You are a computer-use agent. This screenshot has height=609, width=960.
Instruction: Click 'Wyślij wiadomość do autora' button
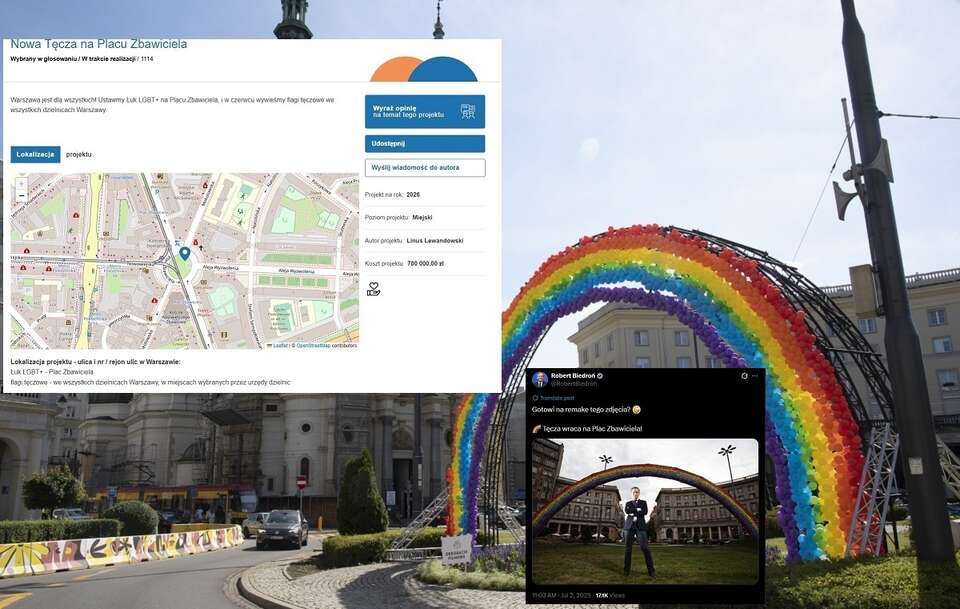click(x=424, y=168)
